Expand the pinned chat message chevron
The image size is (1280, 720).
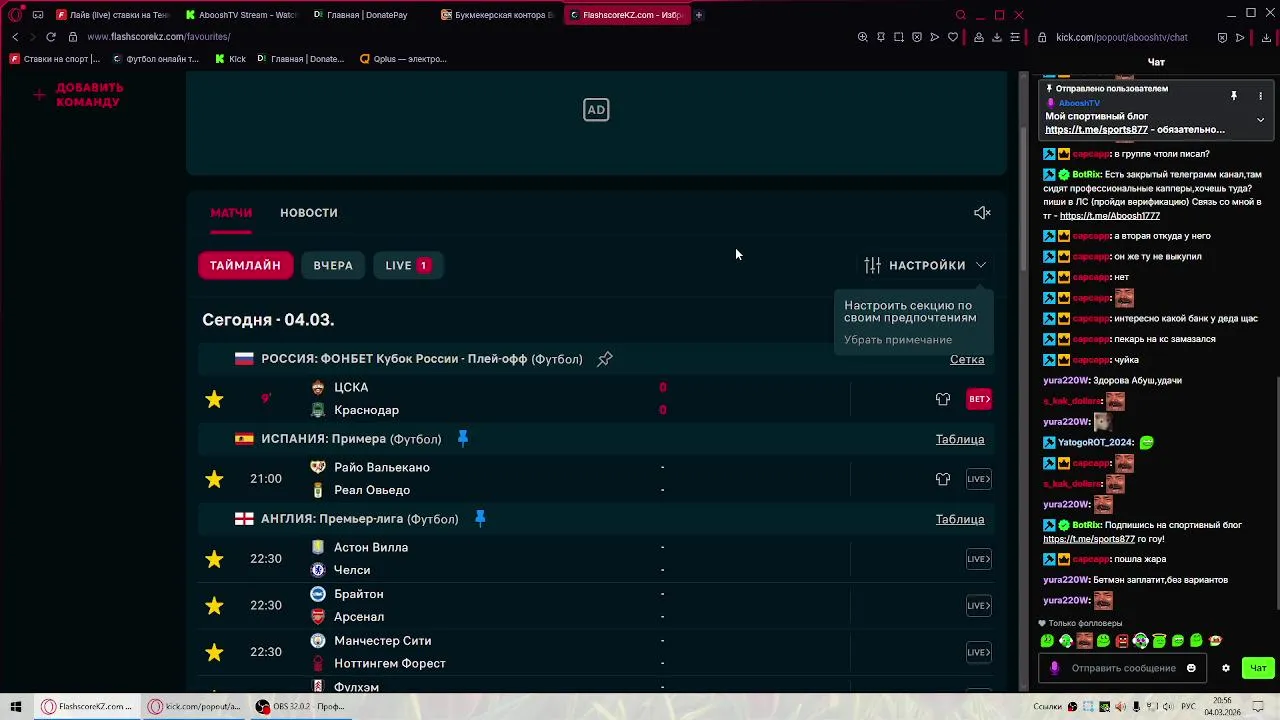pos(1260,120)
